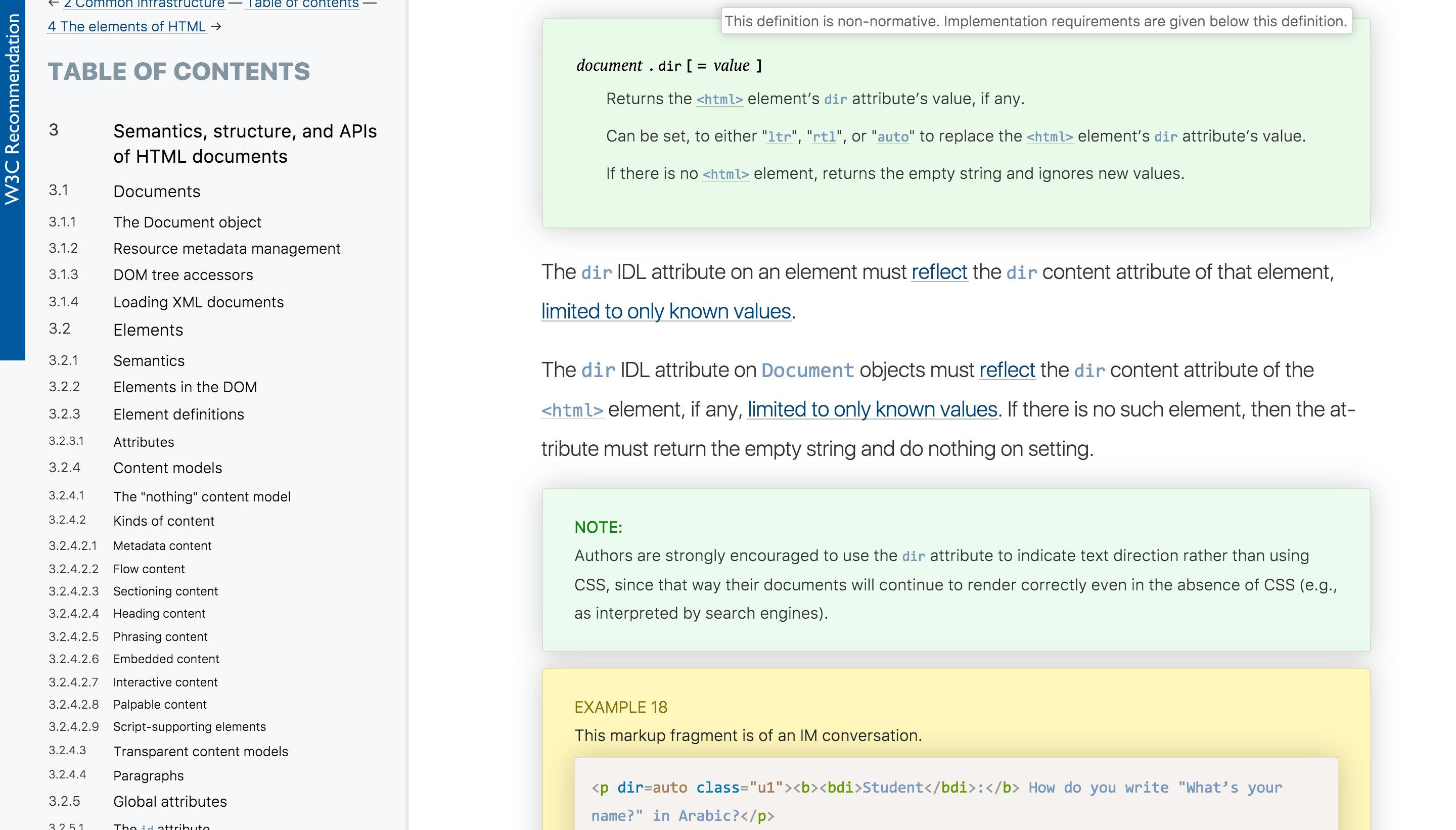Follow 'reflect' link after 'objects must'
The image size is (1456, 830).
tap(1007, 370)
